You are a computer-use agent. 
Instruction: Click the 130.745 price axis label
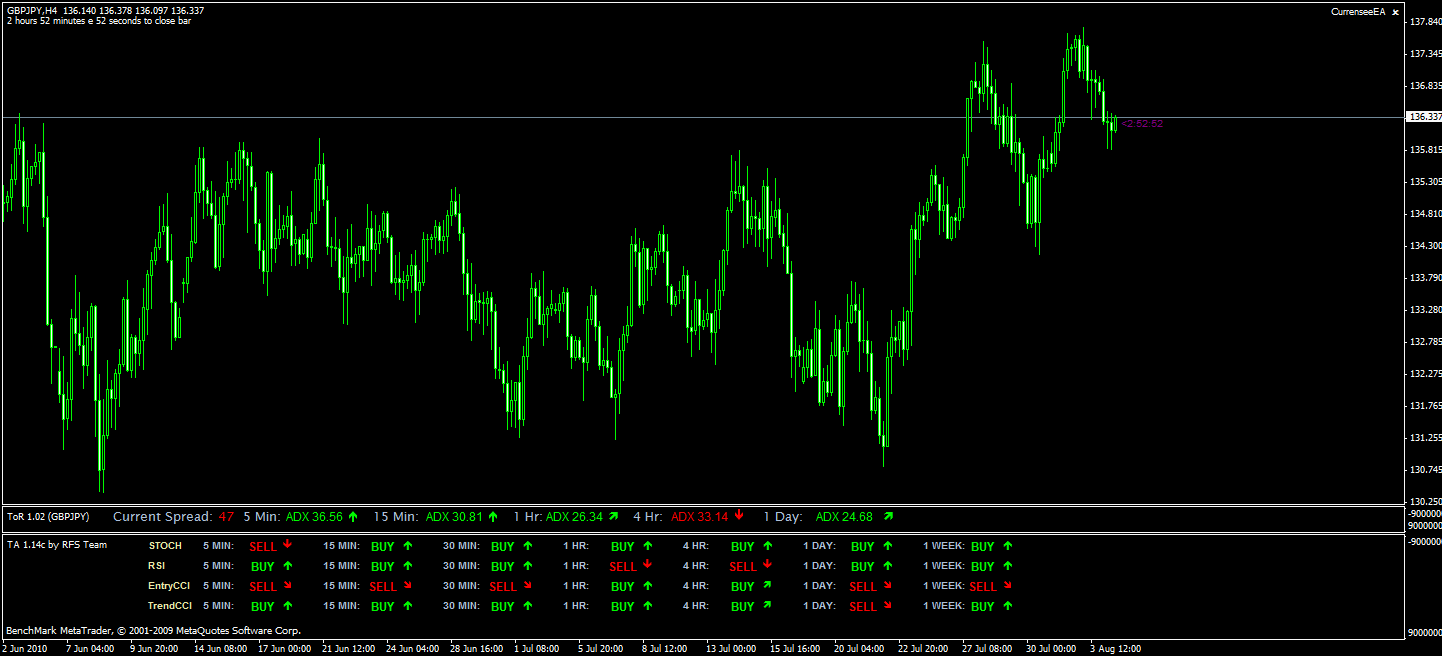point(1424,469)
